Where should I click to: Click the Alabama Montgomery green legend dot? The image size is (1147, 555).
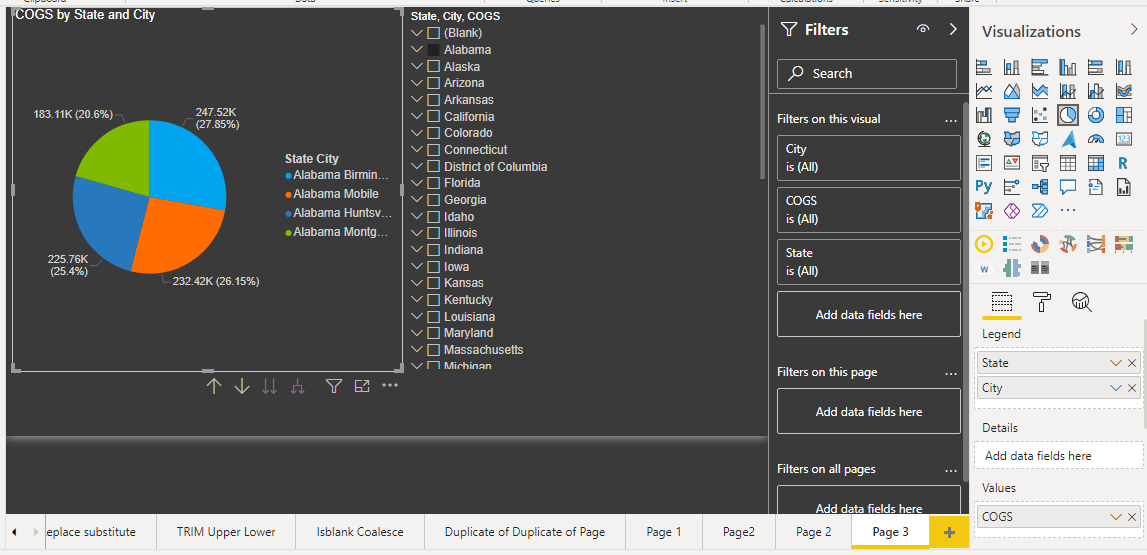289,233
